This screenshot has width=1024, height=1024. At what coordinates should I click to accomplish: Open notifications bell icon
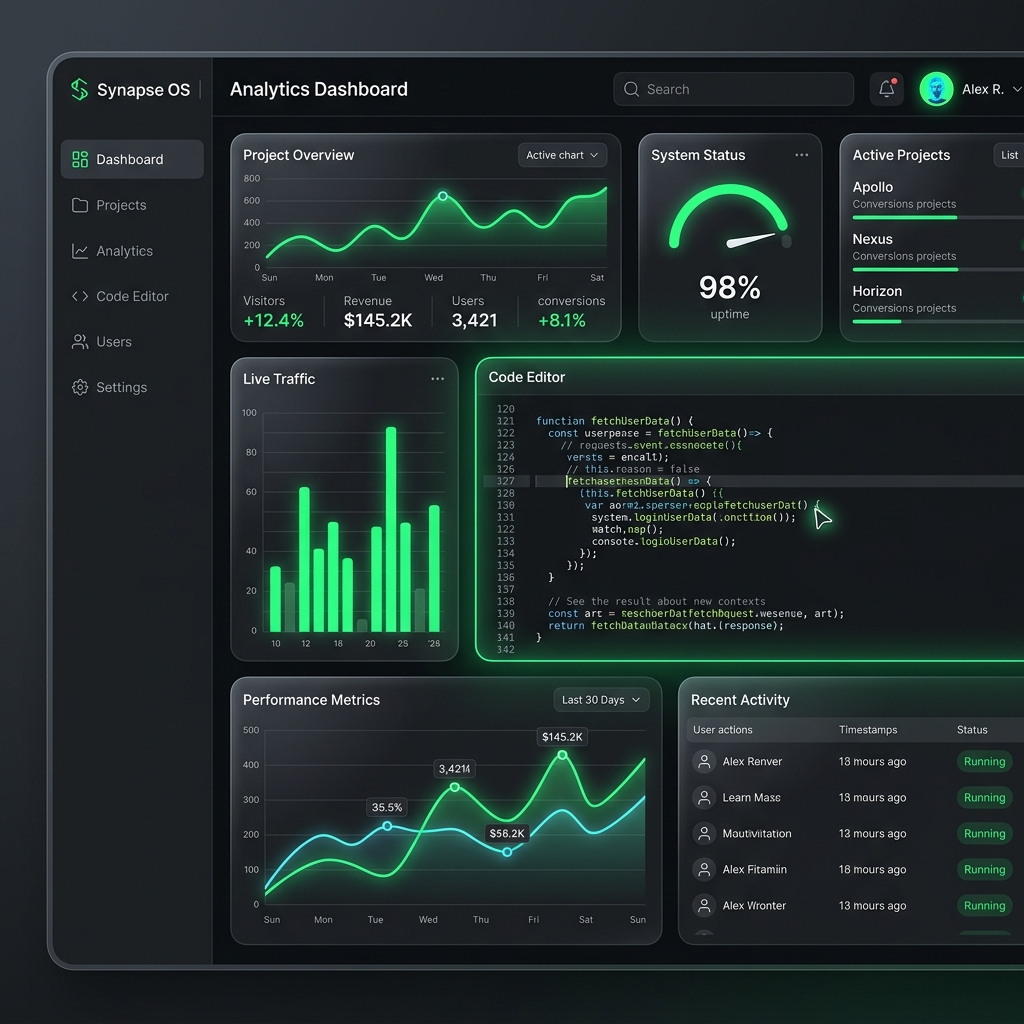[x=886, y=89]
